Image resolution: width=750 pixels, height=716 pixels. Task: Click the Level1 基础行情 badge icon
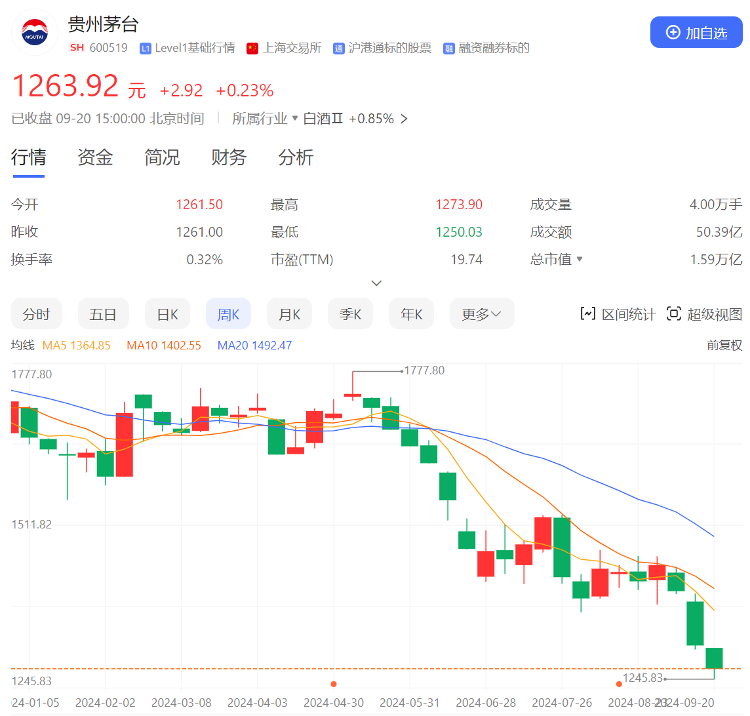pyautogui.click(x=146, y=48)
